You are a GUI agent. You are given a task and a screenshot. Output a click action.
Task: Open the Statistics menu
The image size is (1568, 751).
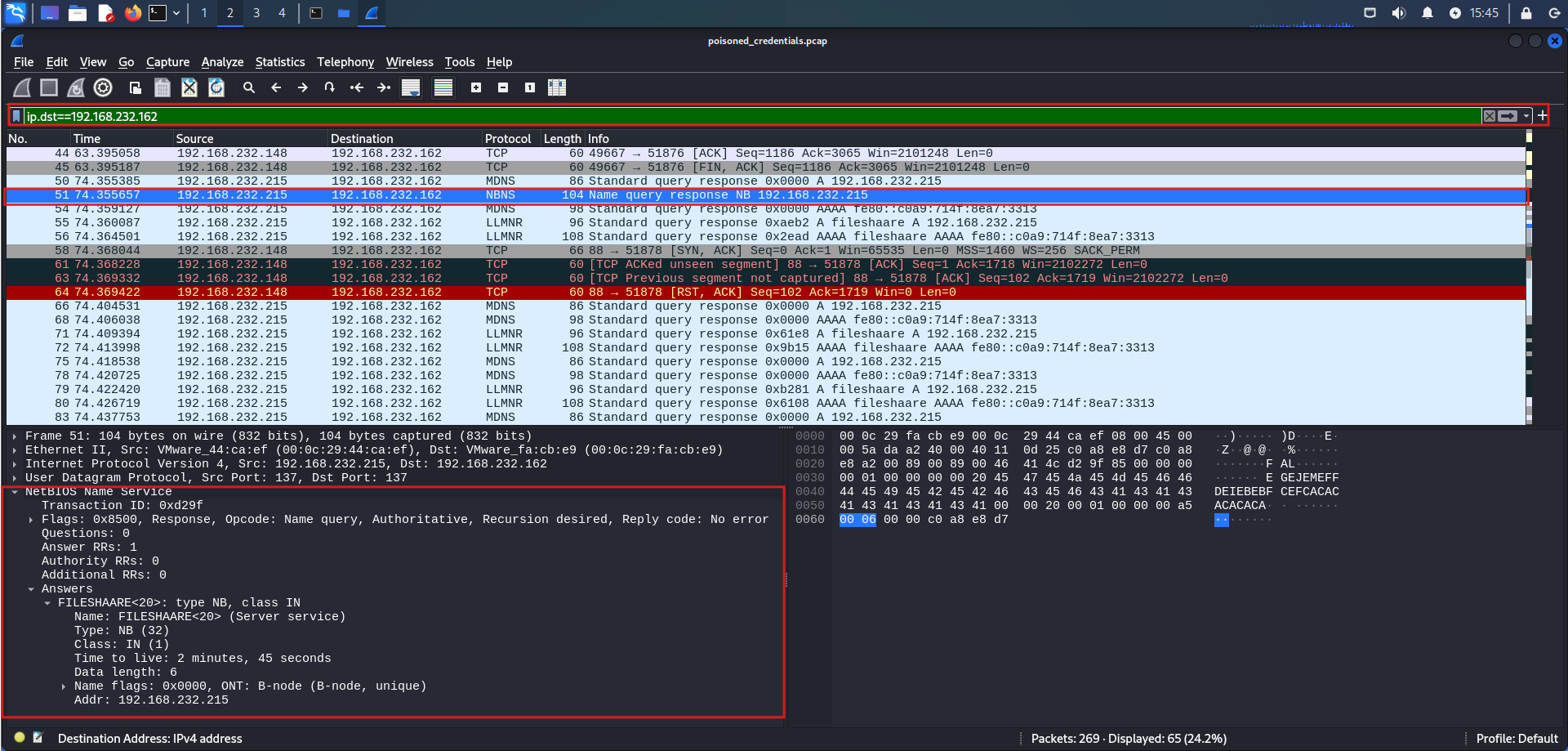(279, 62)
